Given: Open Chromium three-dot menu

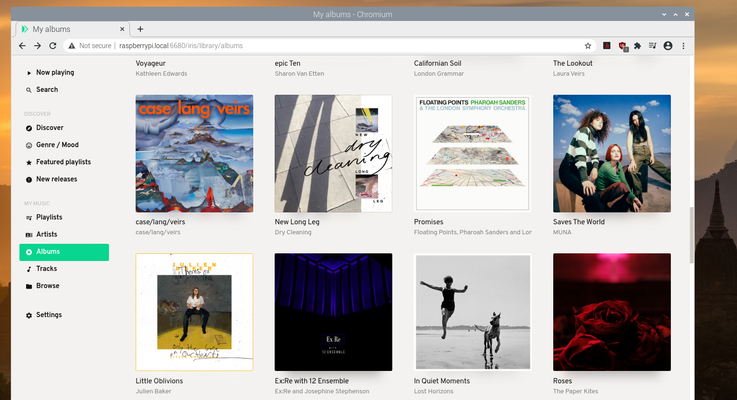Looking at the screenshot, I should click(684, 46).
